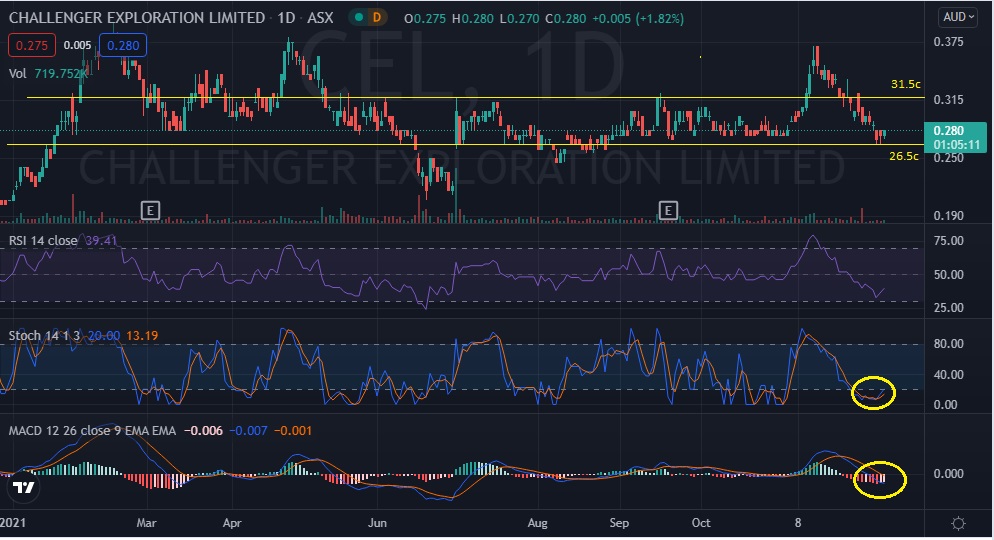The width and height of the screenshot is (994, 540).
Task: Click the MACD signal value -0.001
Action: [x=293, y=431]
